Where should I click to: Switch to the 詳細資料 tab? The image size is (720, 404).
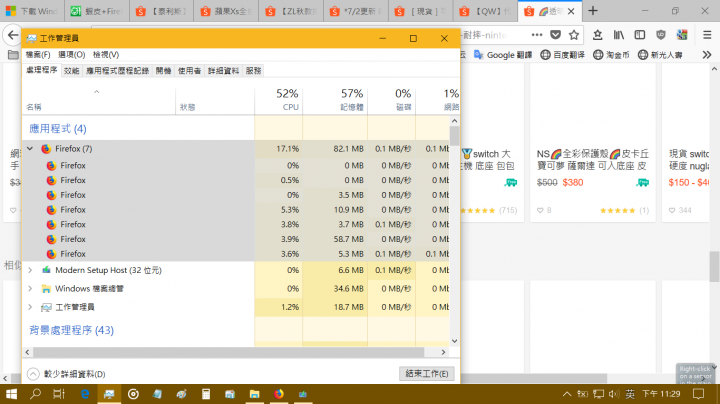[x=223, y=71]
